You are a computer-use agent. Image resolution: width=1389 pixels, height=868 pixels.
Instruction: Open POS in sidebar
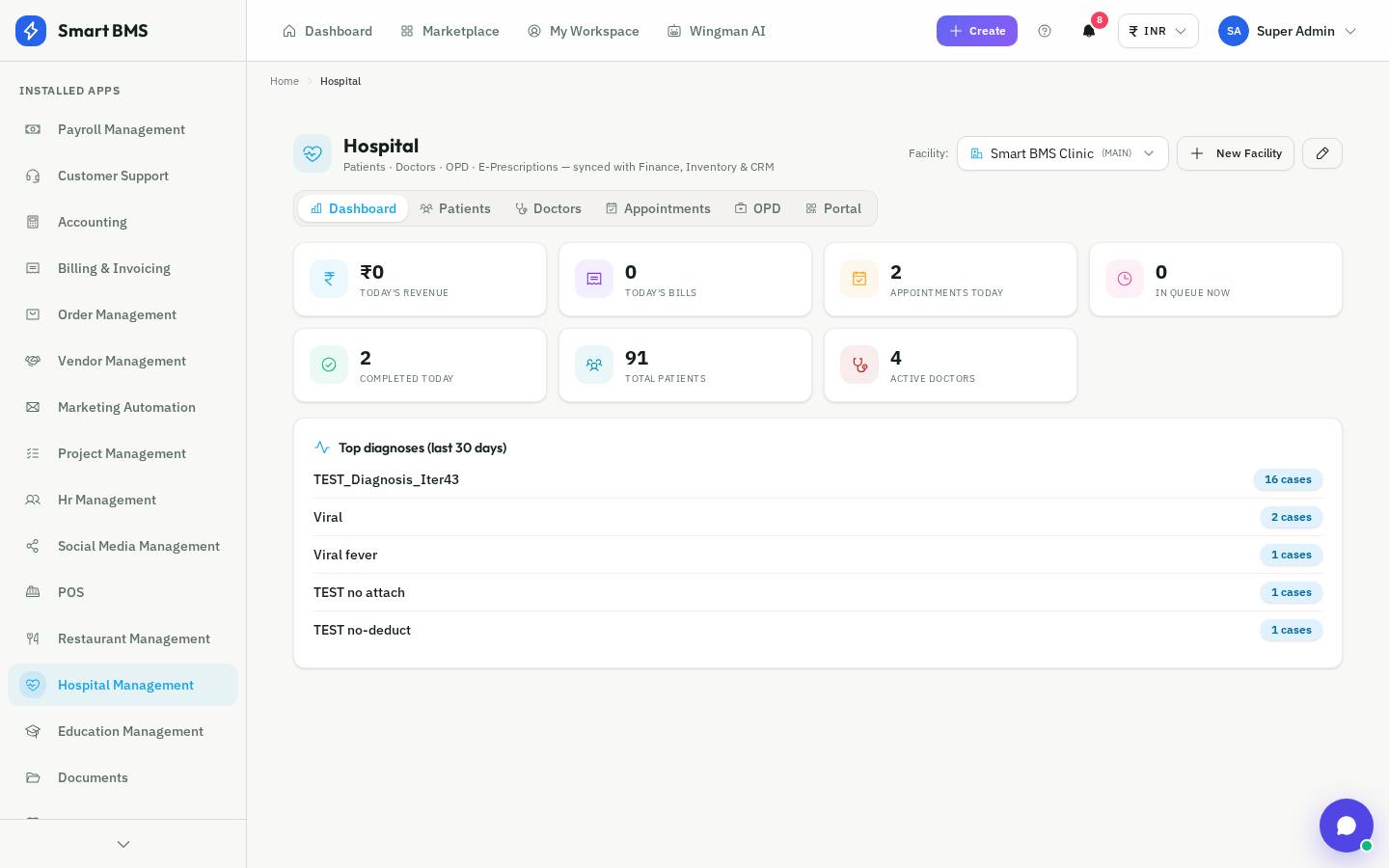point(123,592)
